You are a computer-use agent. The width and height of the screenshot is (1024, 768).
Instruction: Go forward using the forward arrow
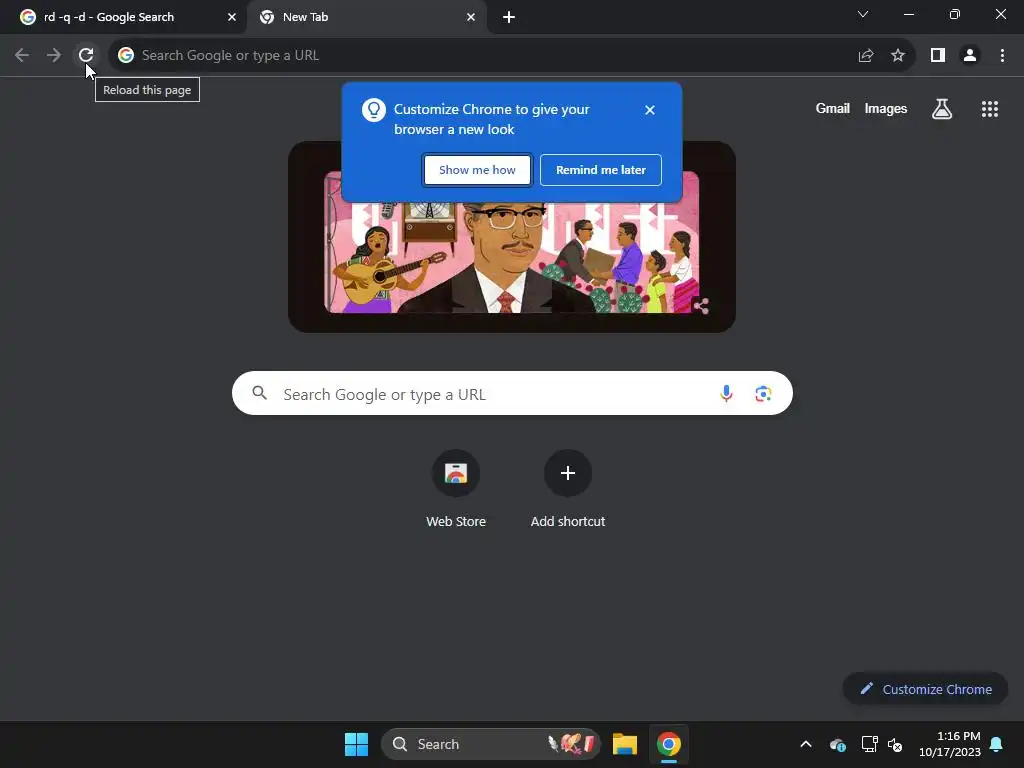[x=54, y=55]
